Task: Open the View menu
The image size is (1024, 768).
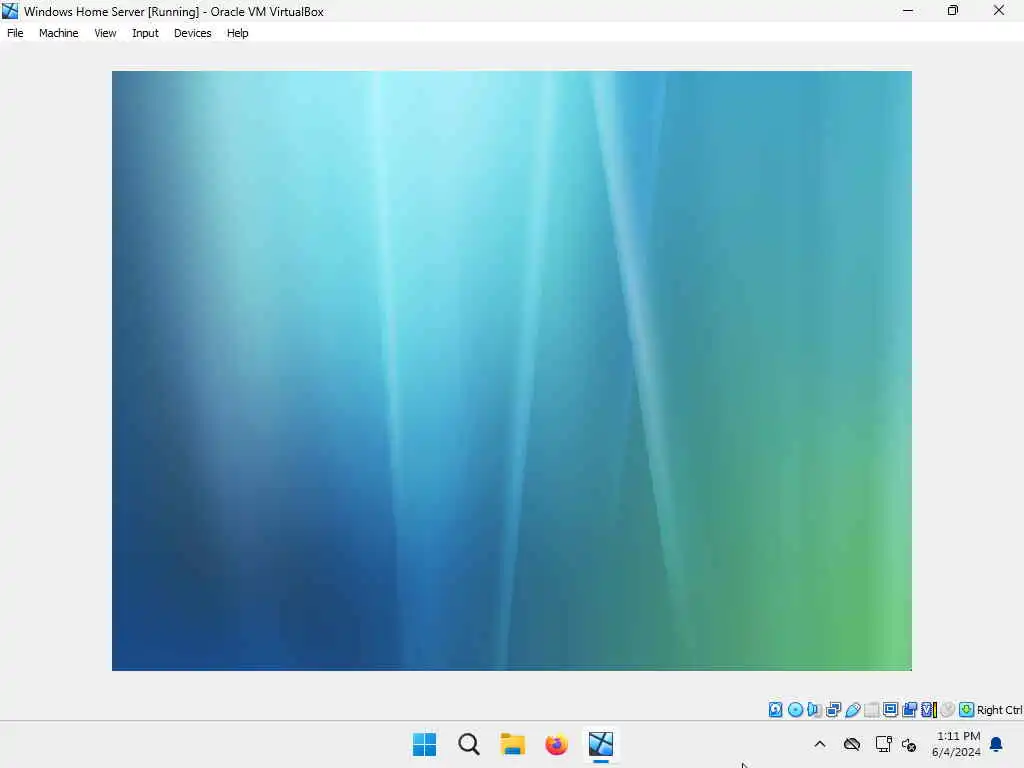Action: click(x=105, y=33)
